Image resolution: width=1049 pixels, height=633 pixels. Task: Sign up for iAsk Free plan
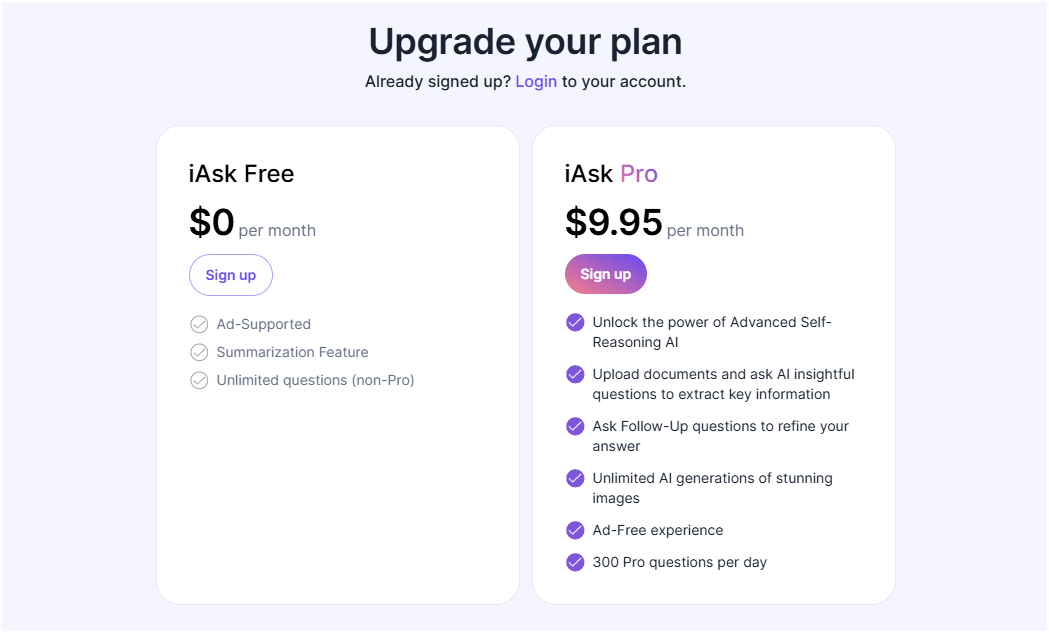pyautogui.click(x=231, y=275)
